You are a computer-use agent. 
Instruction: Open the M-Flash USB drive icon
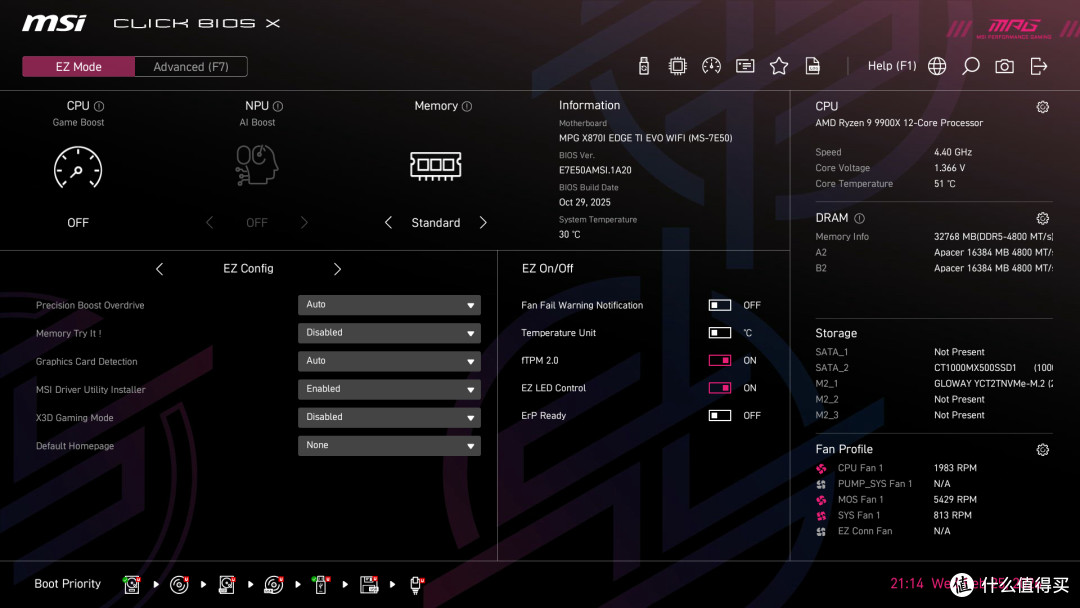coord(644,66)
